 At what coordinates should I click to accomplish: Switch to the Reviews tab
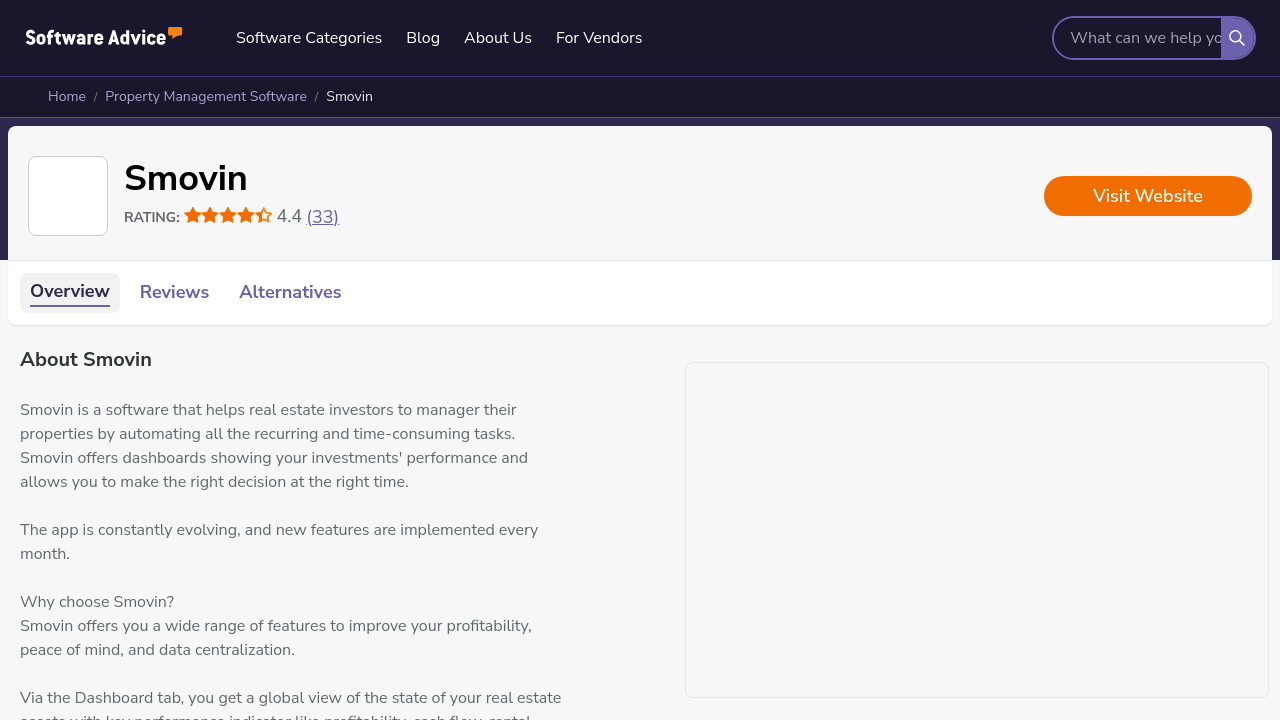174,292
